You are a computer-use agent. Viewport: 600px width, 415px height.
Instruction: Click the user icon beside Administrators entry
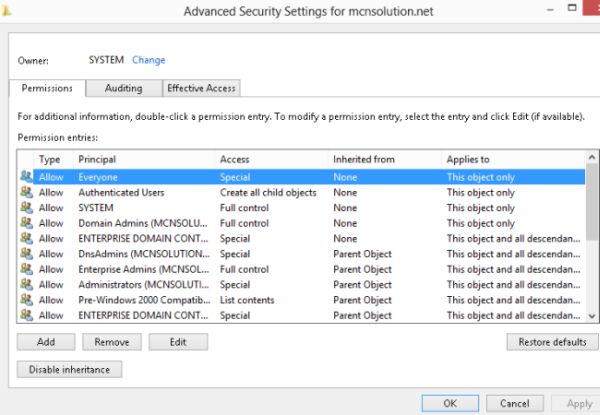click(26, 284)
